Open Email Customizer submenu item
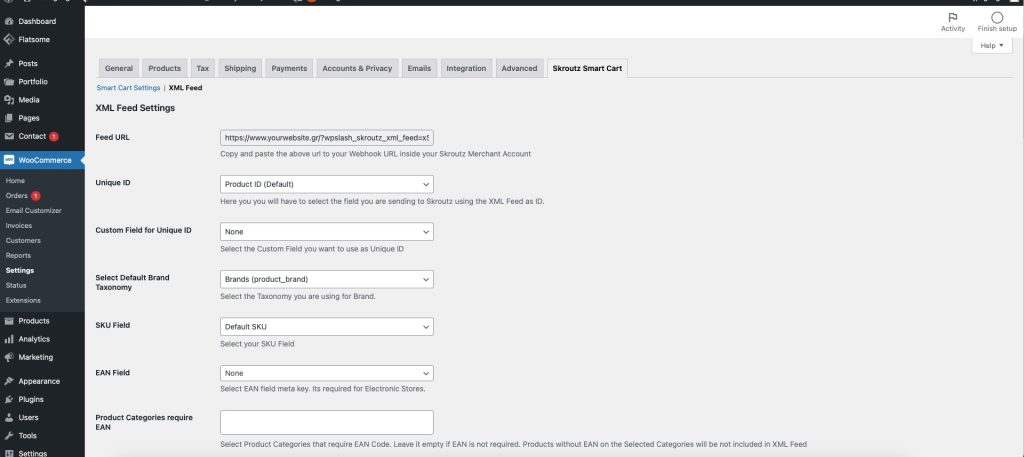 [33, 211]
